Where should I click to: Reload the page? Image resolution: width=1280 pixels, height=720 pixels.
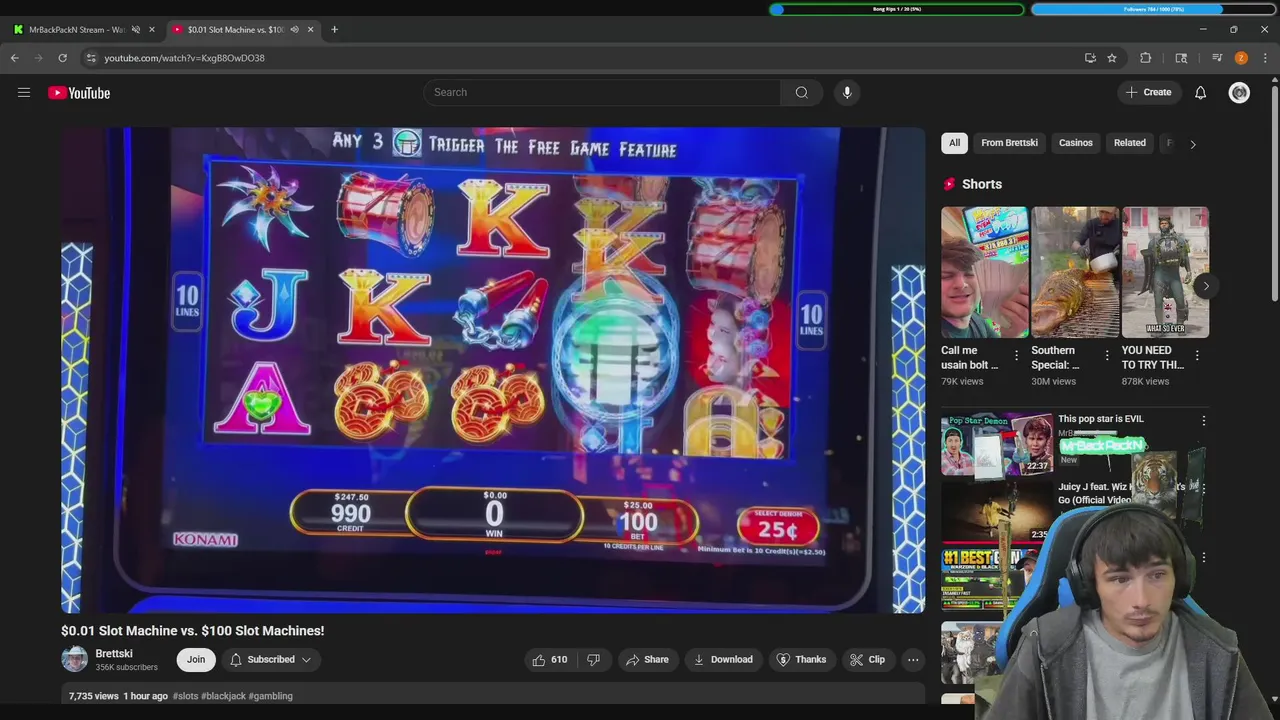coord(62,58)
